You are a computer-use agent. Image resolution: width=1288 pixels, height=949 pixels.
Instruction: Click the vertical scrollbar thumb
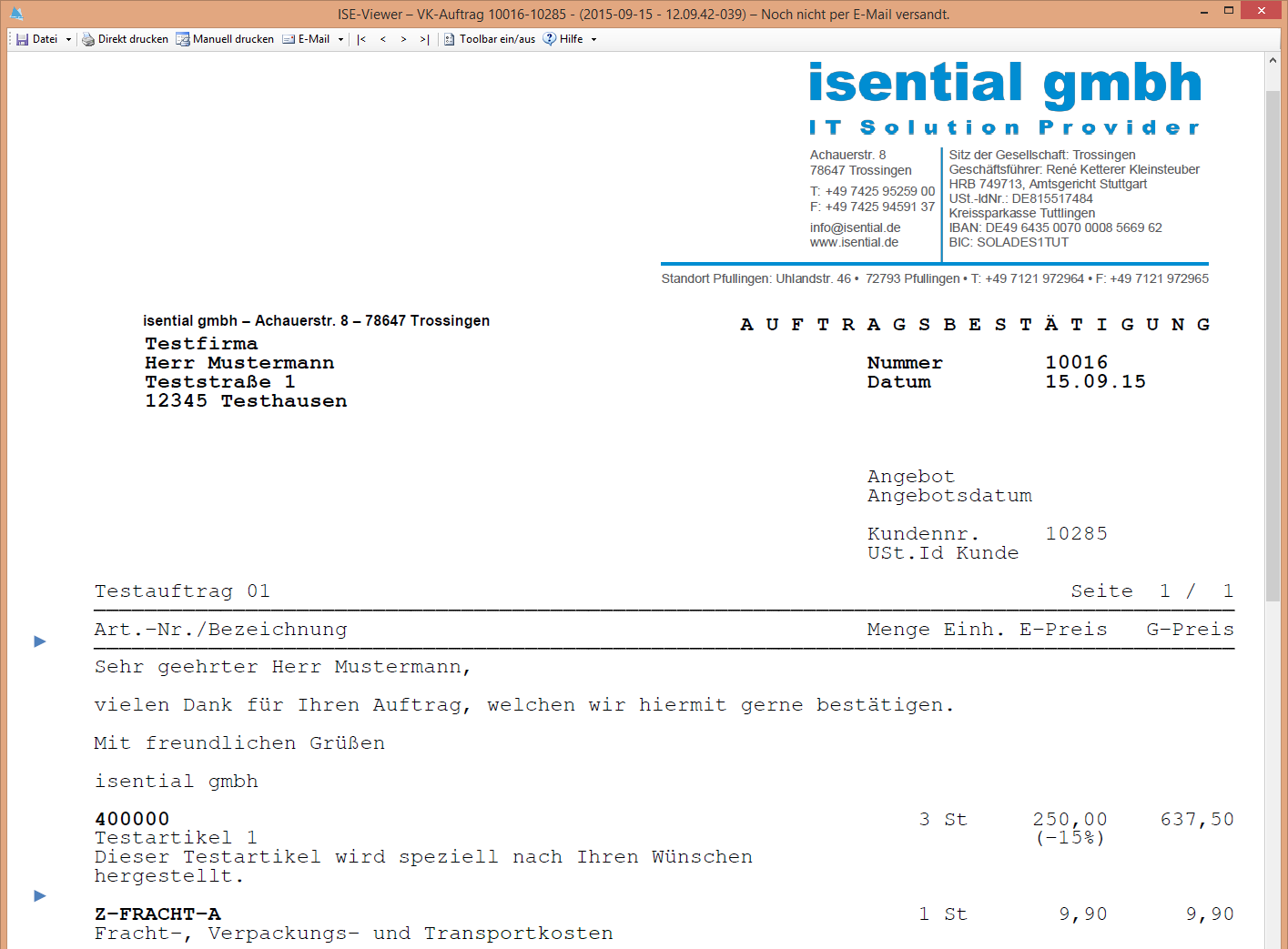(x=1273, y=346)
